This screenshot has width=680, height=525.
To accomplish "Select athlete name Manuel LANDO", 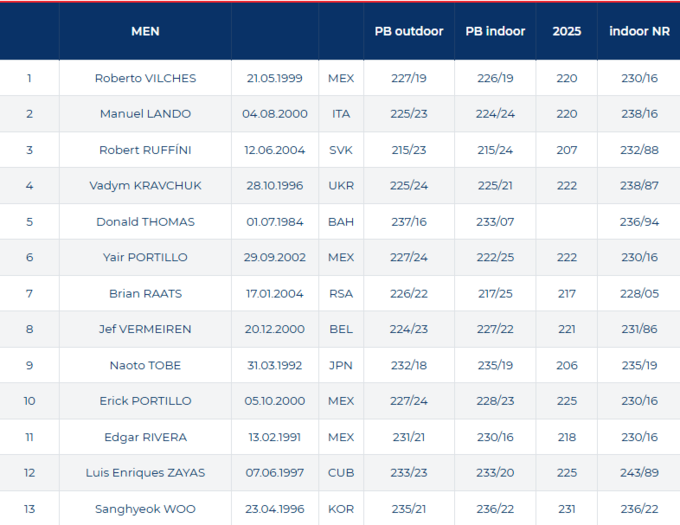I will pos(145,114).
